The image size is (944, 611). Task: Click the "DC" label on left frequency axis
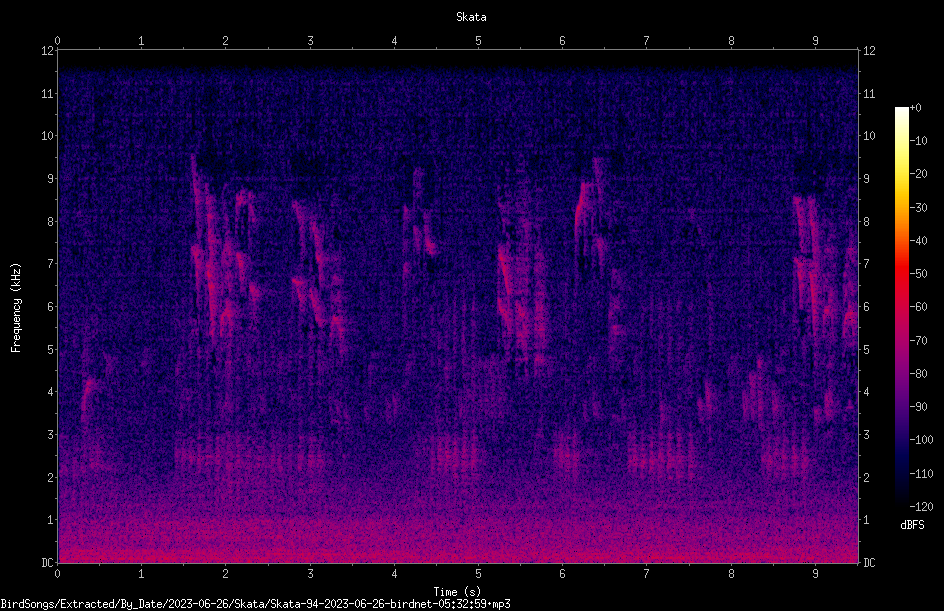click(x=47, y=563)
